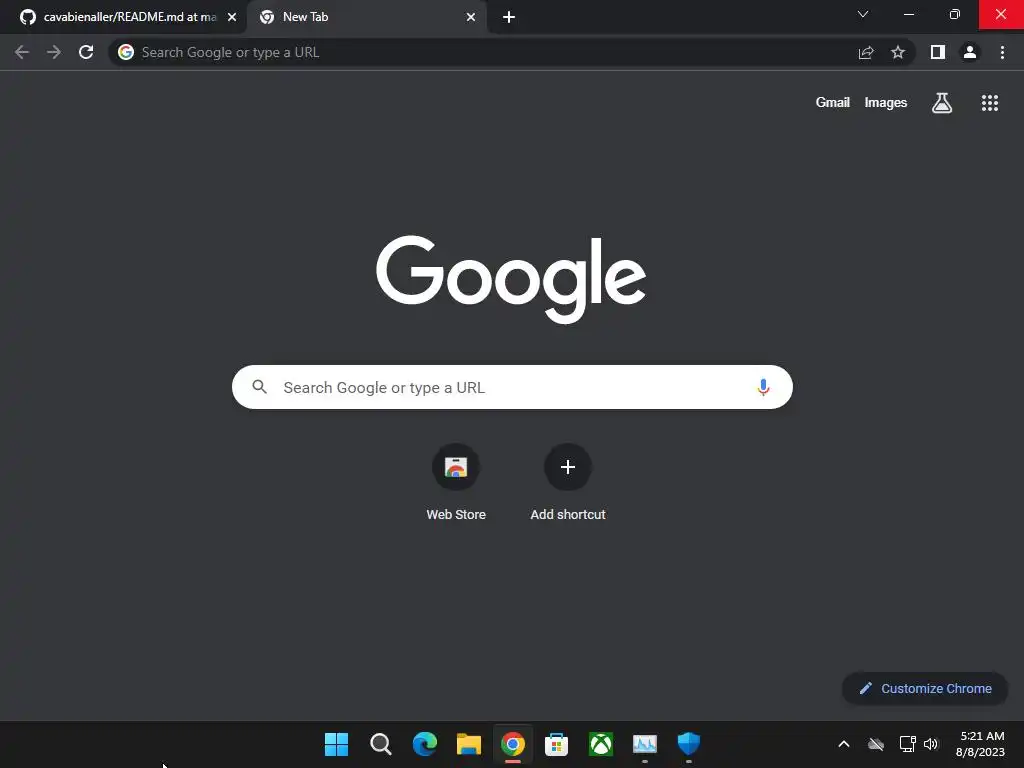Reload the current page

[x=86, y=52]
